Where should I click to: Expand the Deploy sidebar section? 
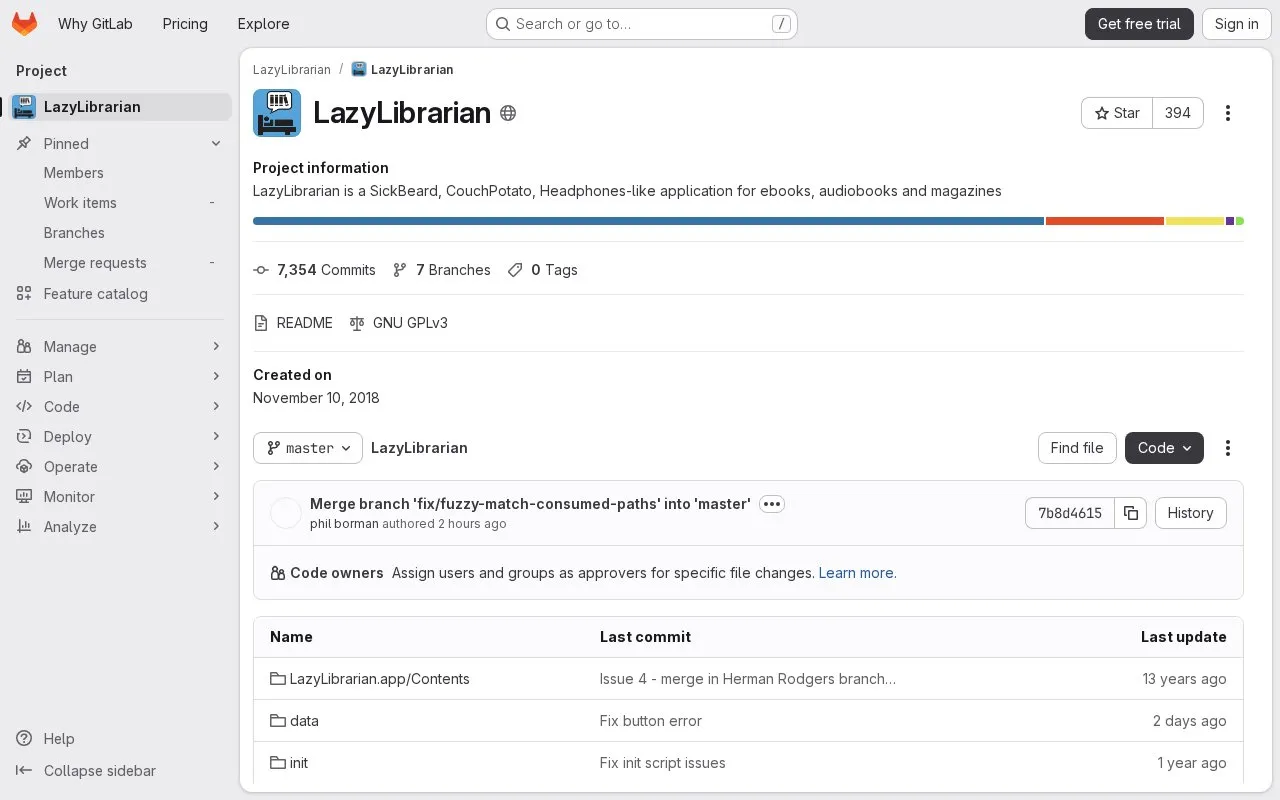pyautogui.click(x=120, y=437)
